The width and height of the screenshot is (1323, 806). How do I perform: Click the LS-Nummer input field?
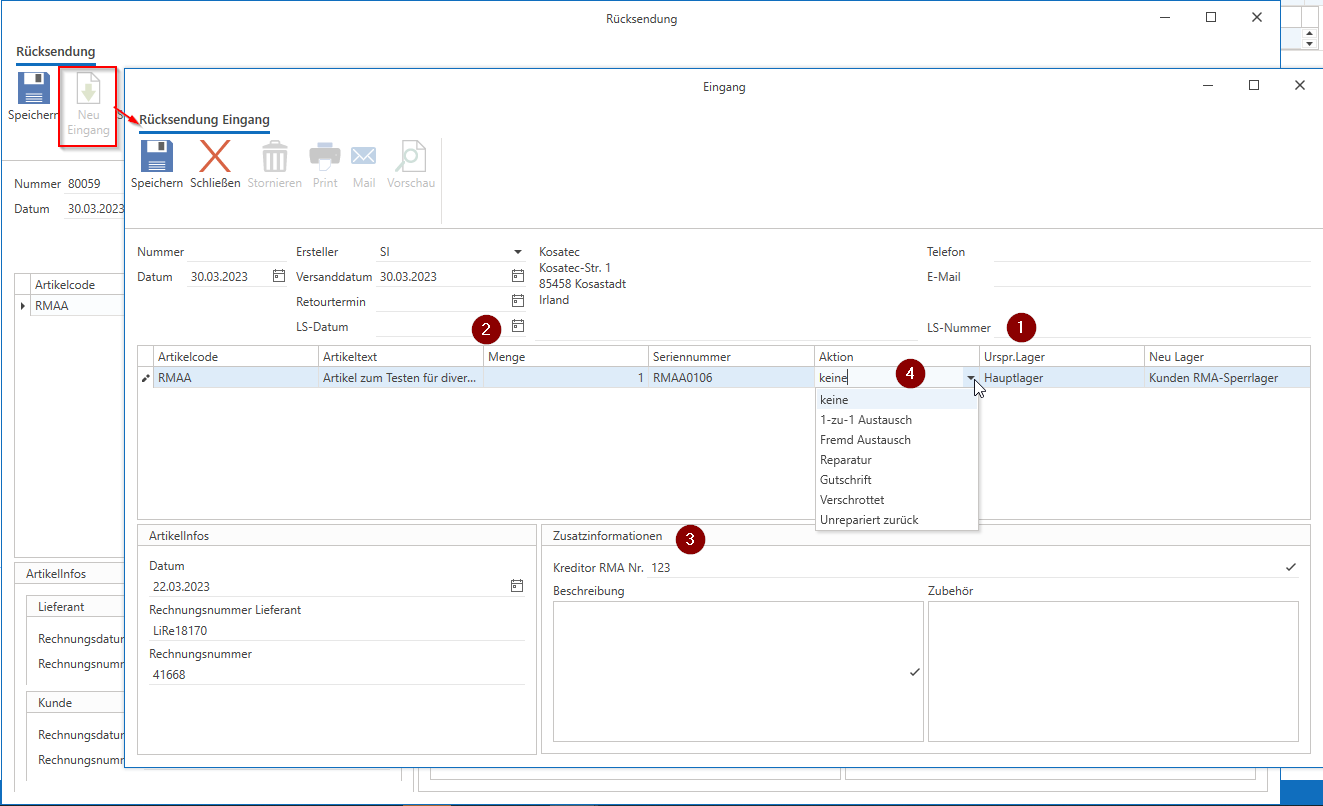coord(1170,328)
